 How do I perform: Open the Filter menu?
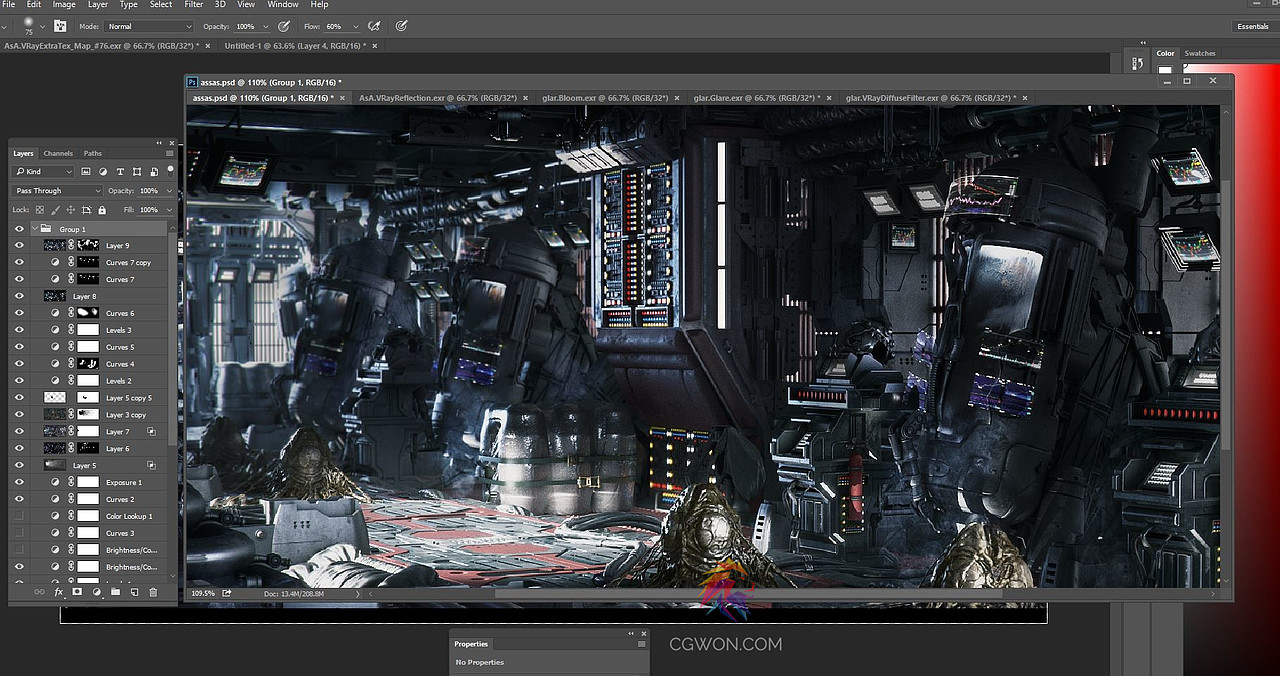click(x=194, y=5)
